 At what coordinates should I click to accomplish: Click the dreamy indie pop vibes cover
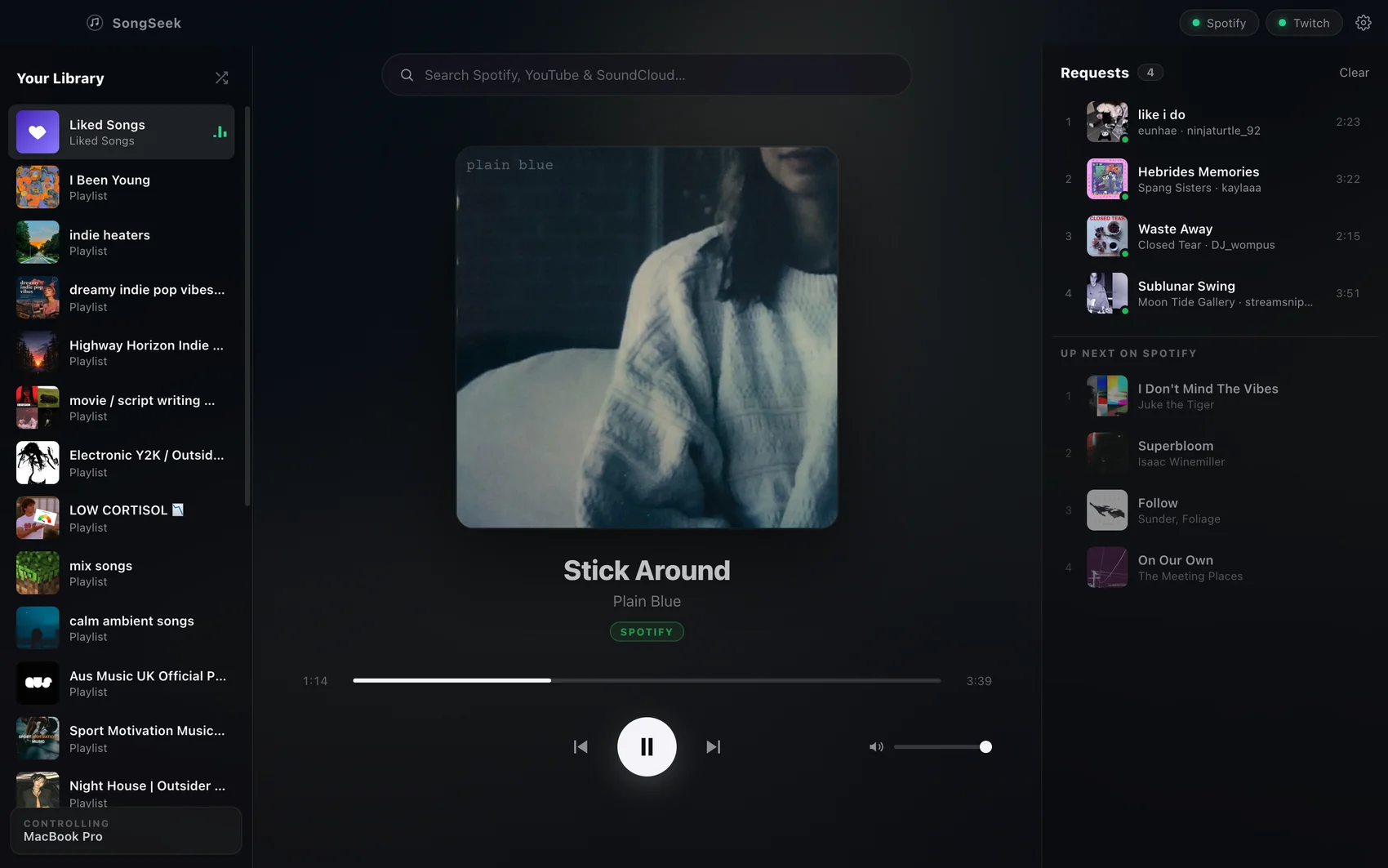click(x=38, y=297)
